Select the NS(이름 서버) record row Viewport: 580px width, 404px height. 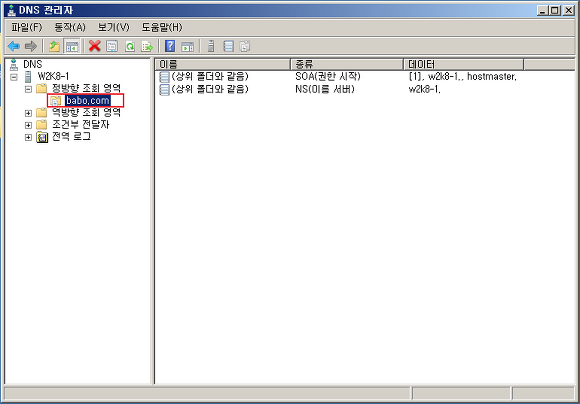(x=300, y=89)
